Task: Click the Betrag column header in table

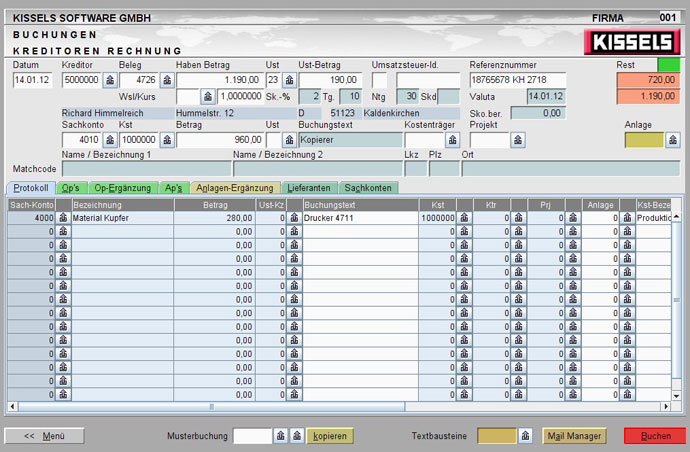Action: (x=215, y=205)
